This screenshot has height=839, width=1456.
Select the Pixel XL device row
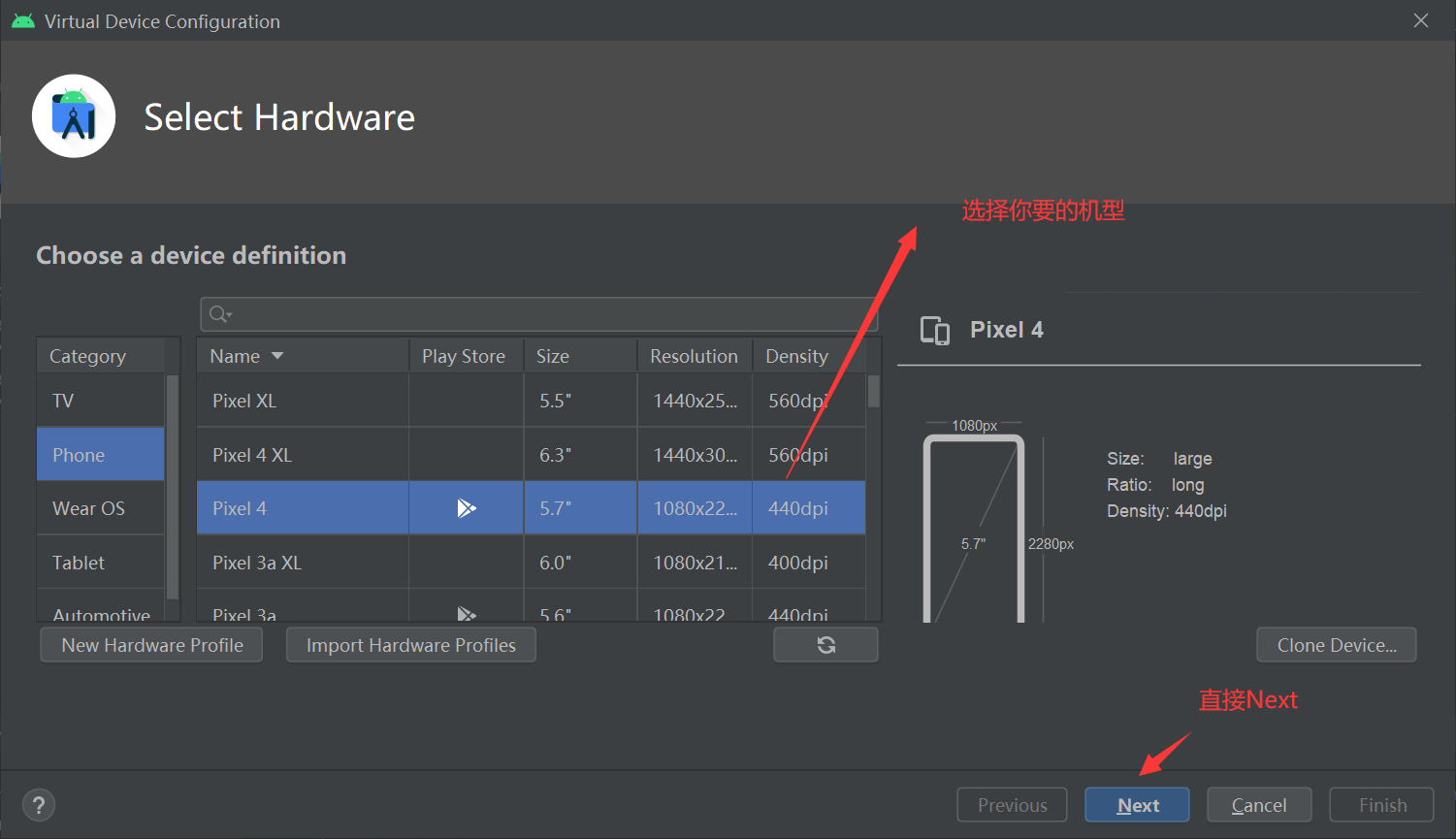pos(532,401)
